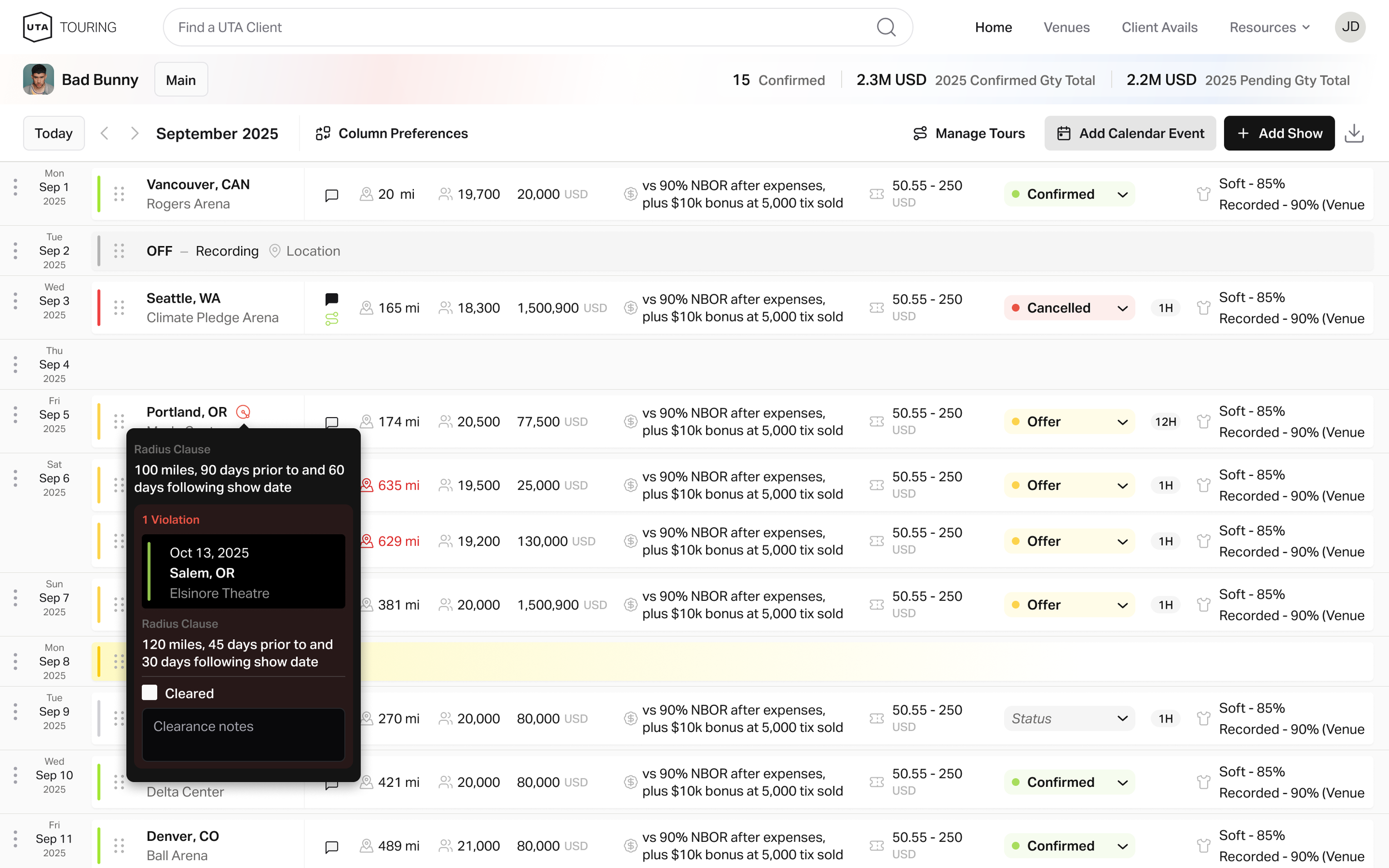Viewport: 1389px width, 868px height.
Task: Open Client Avails navigation tab
Action: (1159, 27)
